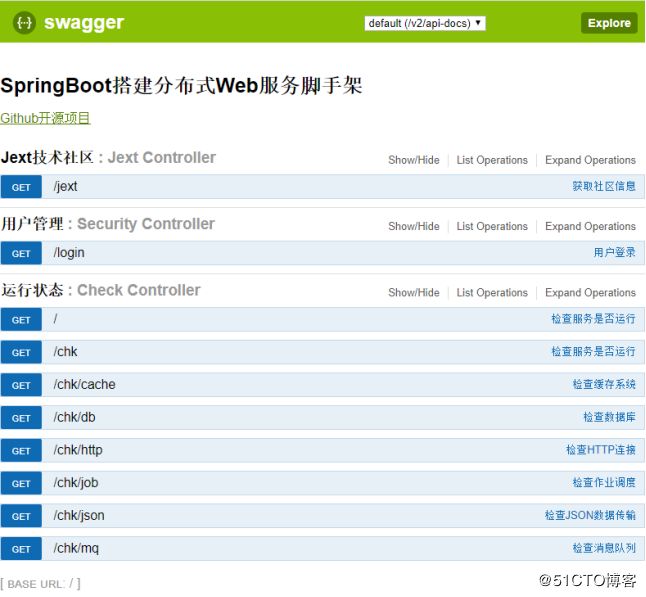Click the GET badge for /chk/cache
Screen dimensions: 646x597
(x=21, y=385)
